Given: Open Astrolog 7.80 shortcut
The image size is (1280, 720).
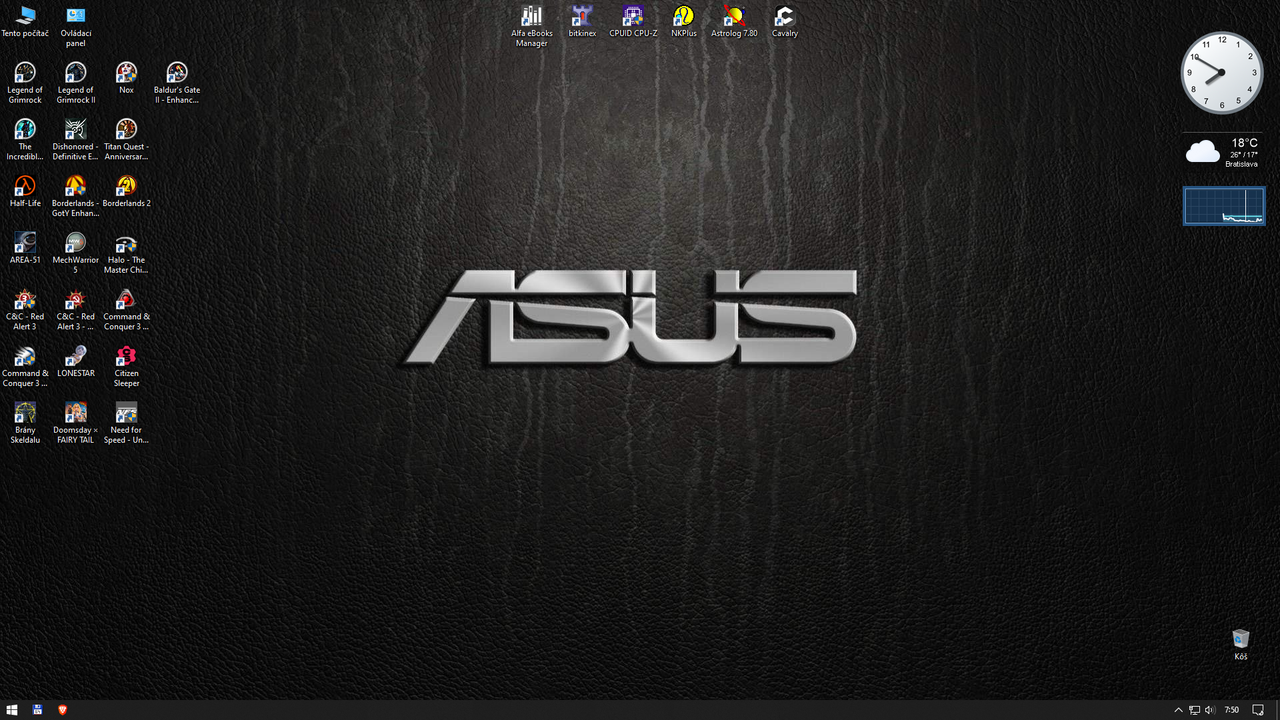Looking at the screenshot, I should click(734, 22).
